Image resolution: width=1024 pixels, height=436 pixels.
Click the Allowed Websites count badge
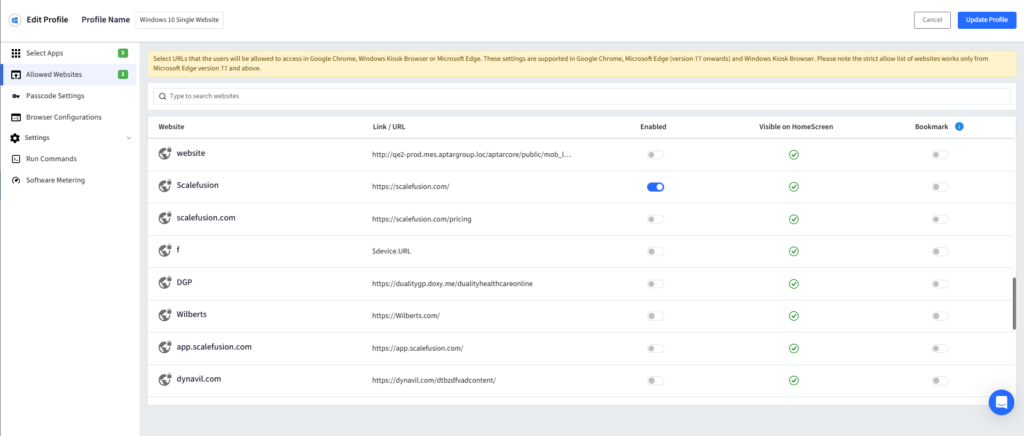point(123,74)
